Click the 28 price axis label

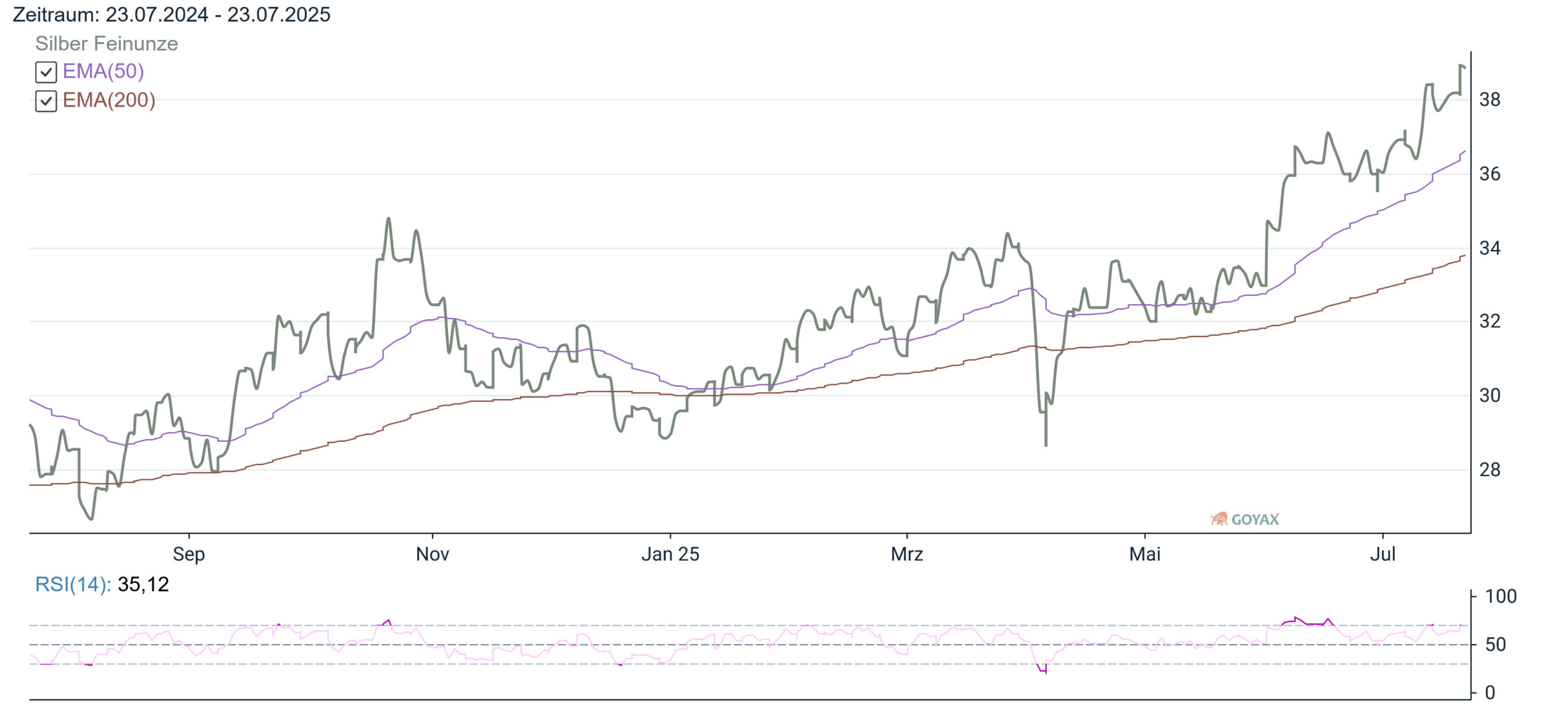click(1490, 470)
